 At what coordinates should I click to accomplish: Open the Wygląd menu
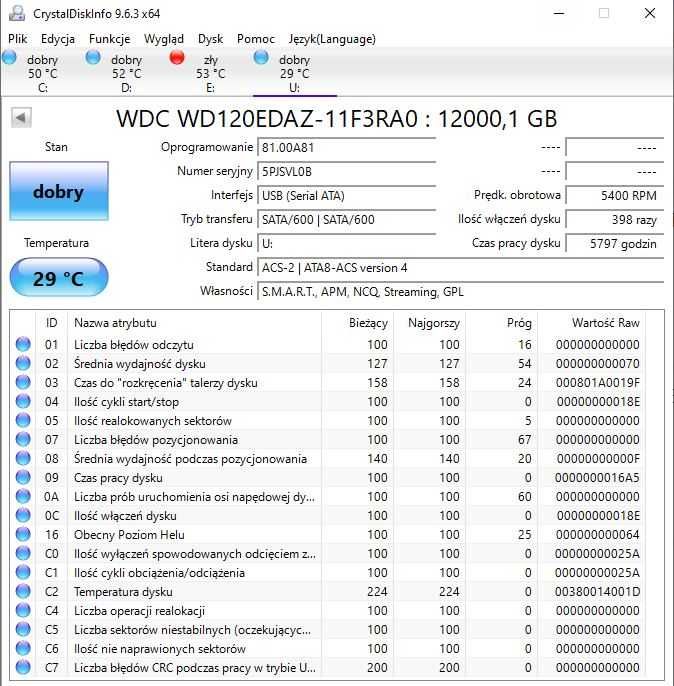point(164,39)
